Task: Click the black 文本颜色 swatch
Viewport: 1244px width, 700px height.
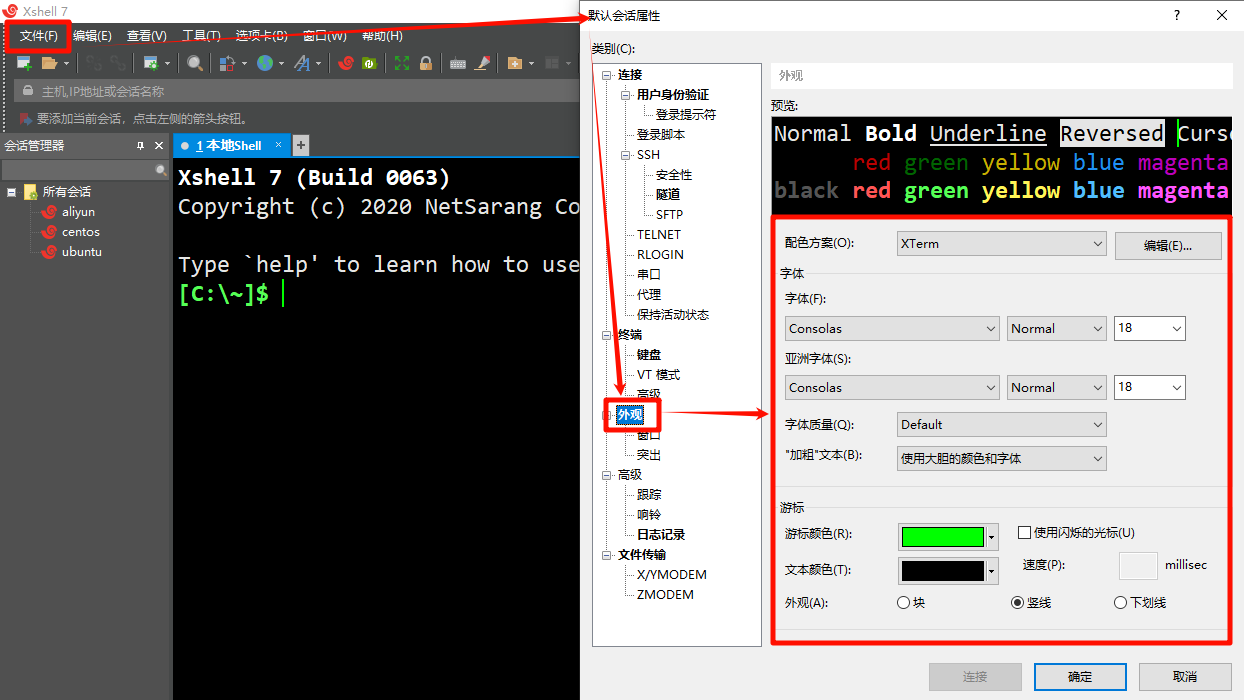Action: (x=942, y=571)
